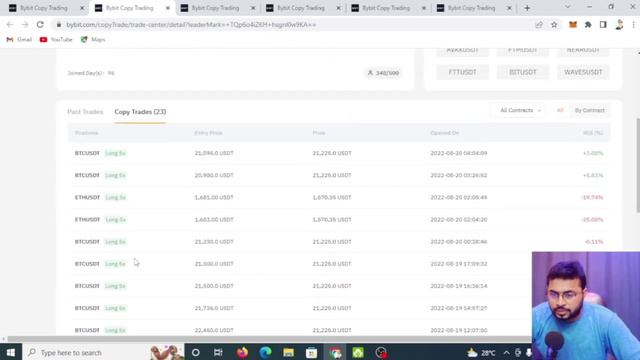
Task: Go back to the previous page
Action: 10,25
